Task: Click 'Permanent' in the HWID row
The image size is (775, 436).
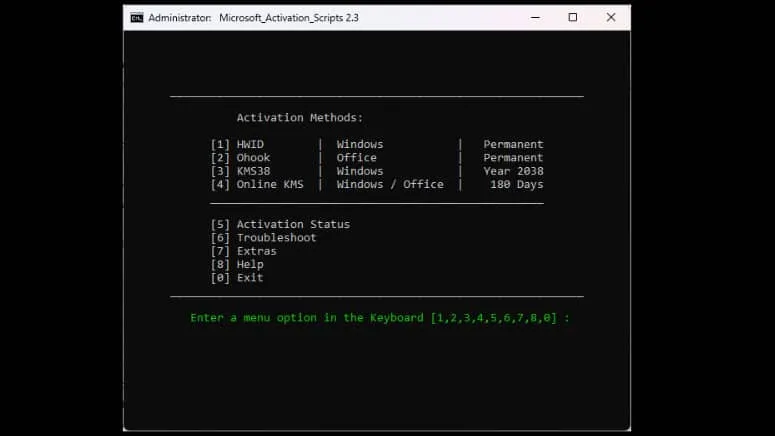Action: coord(514,144)
